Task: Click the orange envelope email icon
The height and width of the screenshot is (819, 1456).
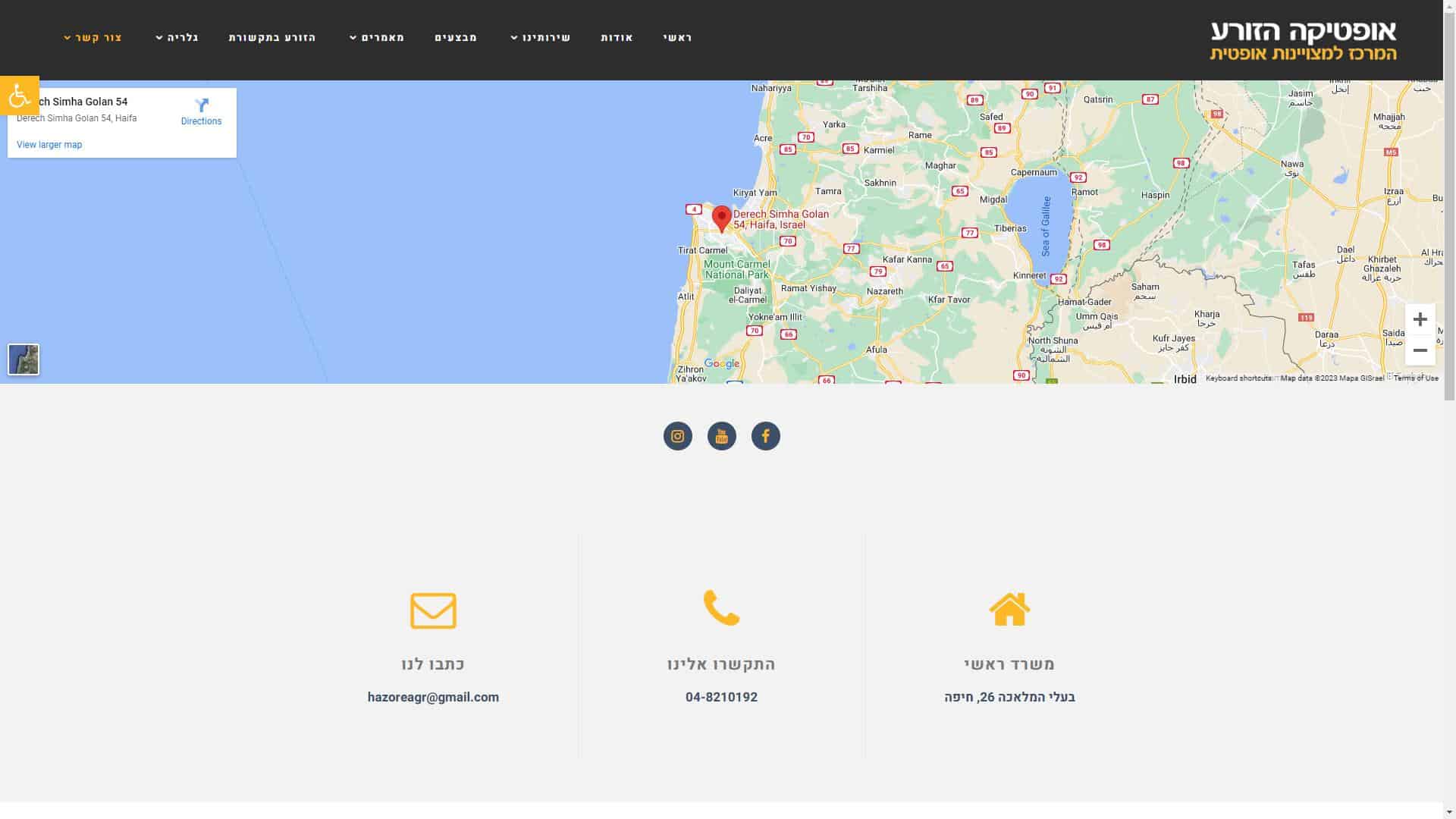Action: (x=433, y=610)
